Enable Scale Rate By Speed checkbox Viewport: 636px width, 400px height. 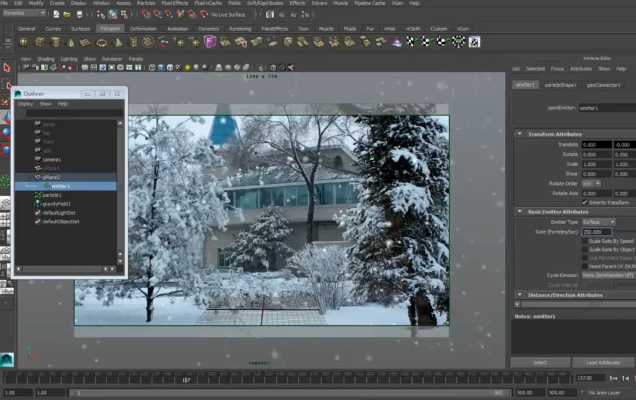coord(585,240)
